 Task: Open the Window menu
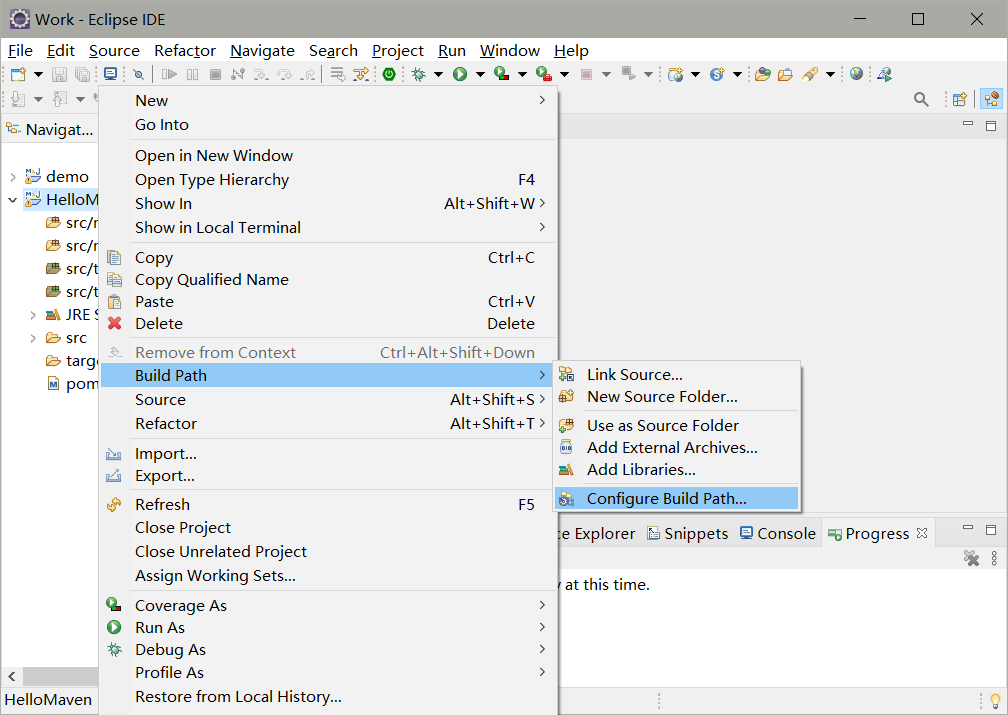coord(510,51)
